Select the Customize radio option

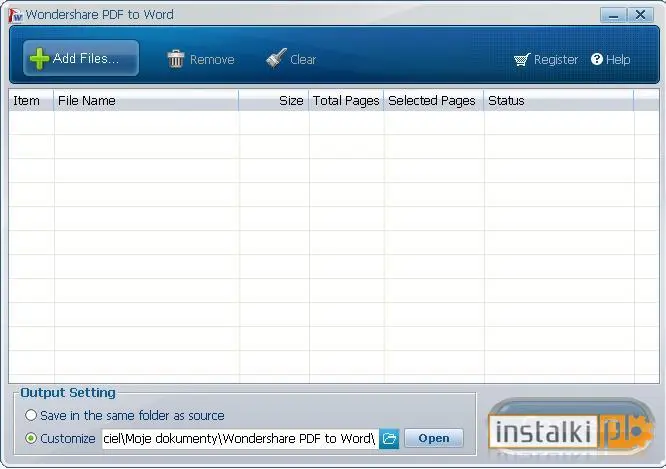coord(31,438)
